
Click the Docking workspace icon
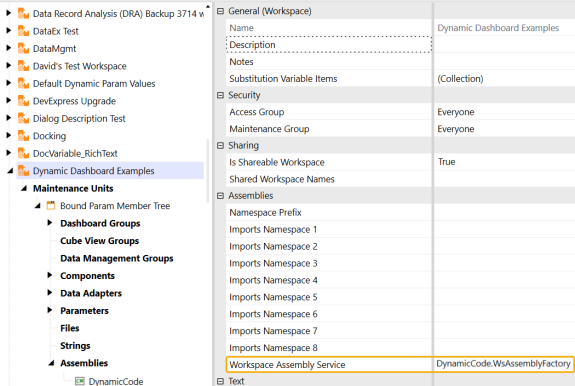(x=23, y=136)
